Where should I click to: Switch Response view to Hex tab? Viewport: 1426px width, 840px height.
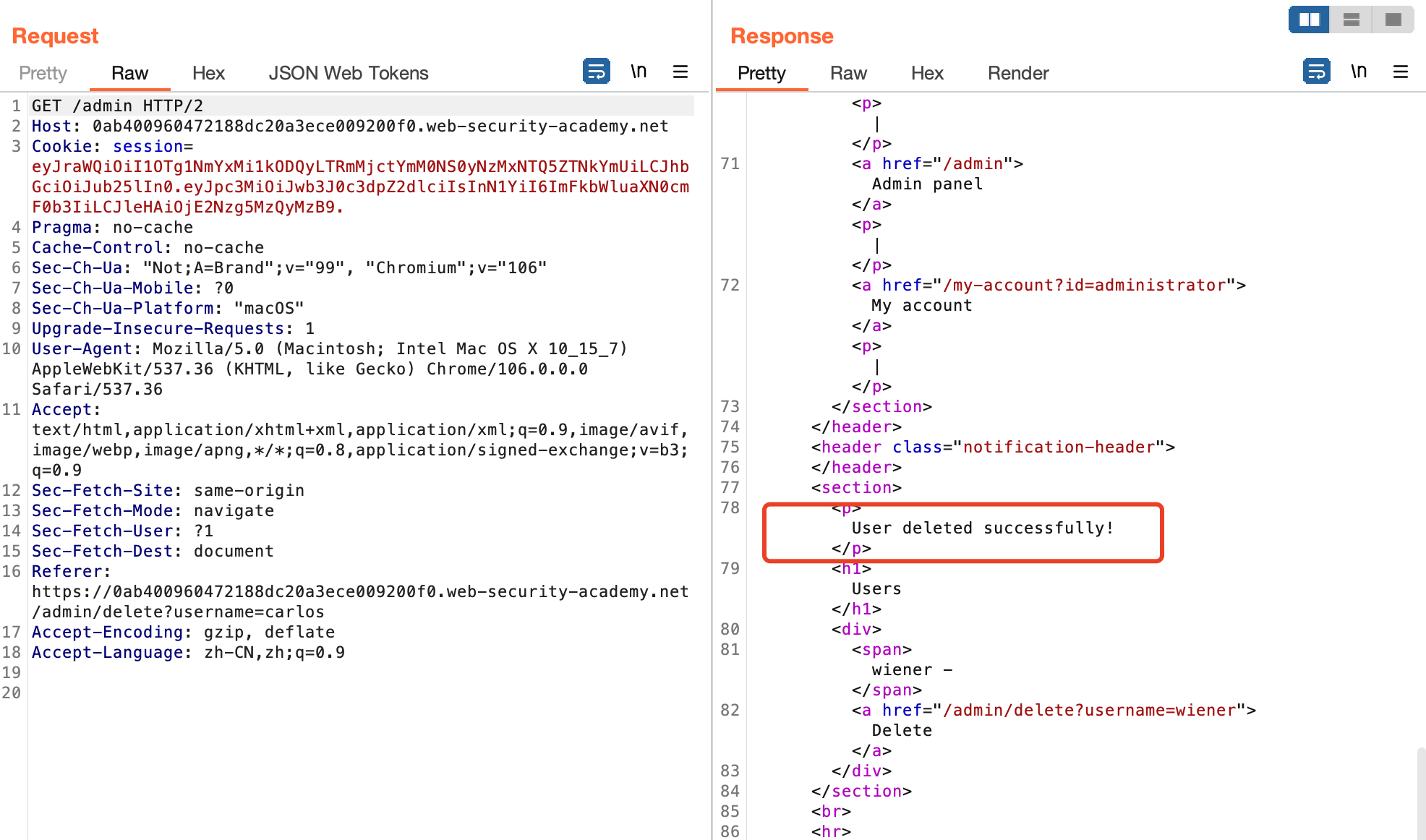pyautogui.click(x=926, y=73)
